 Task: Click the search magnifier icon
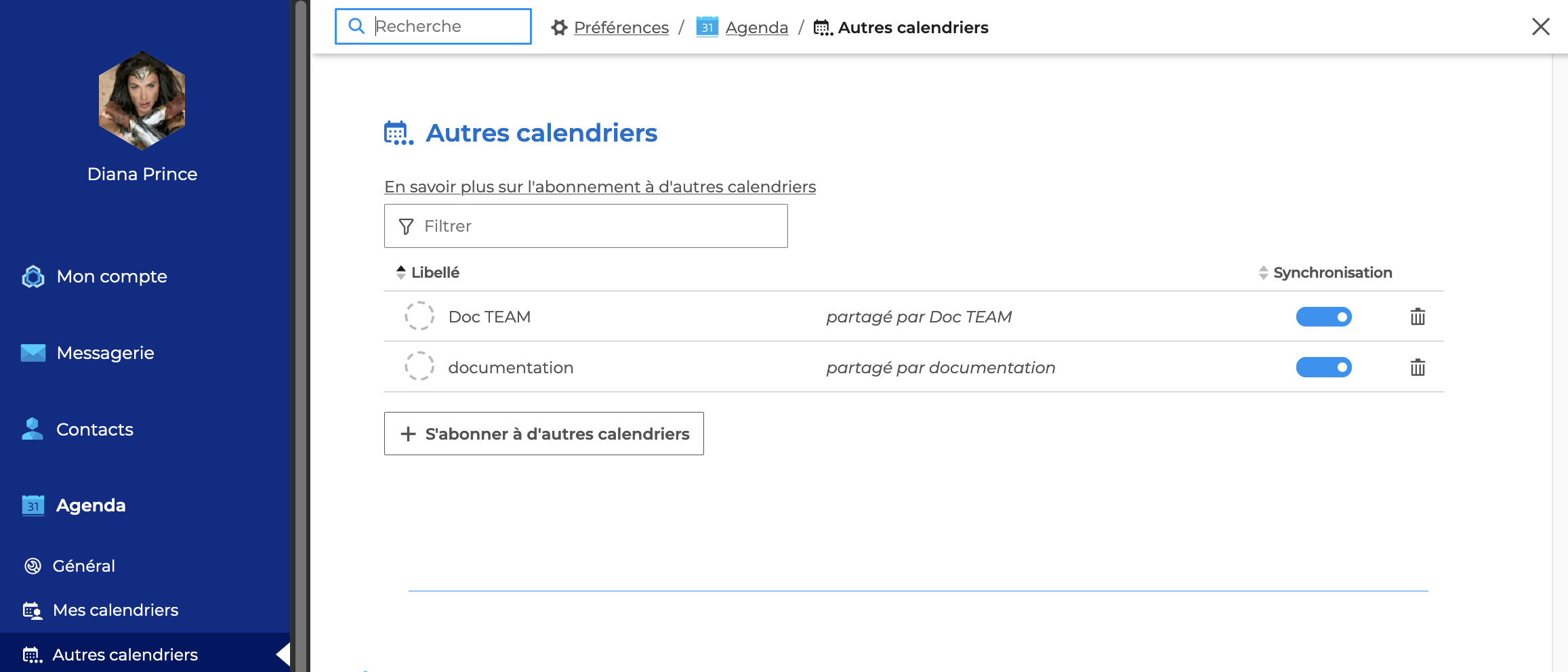tap(356, 26)
